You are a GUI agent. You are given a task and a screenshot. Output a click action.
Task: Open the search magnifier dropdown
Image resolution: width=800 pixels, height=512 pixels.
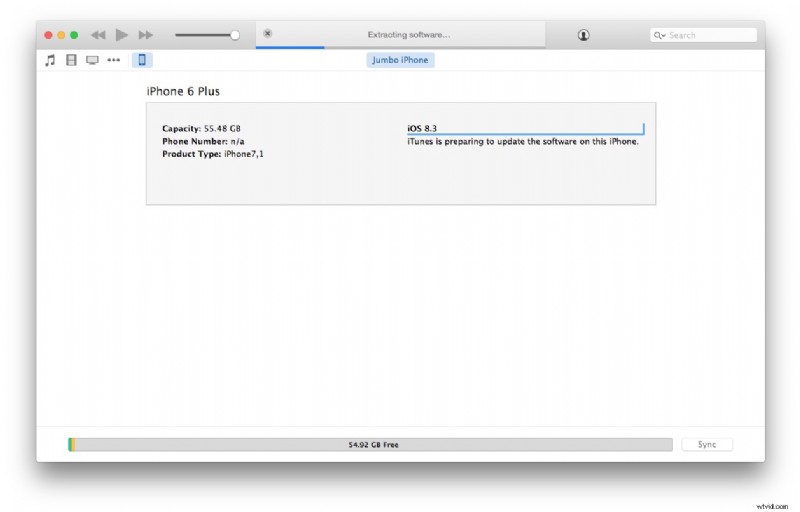[660, 35]
